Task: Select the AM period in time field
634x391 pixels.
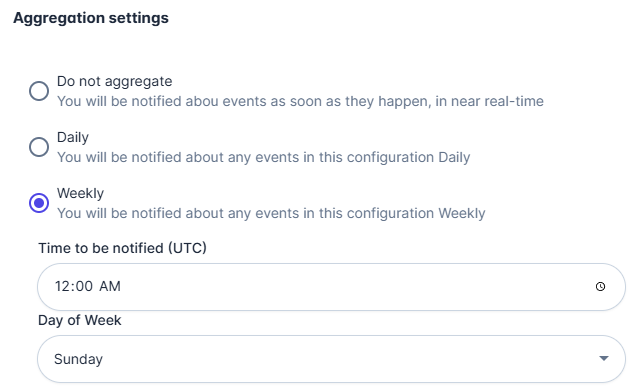Action: (x=110, y=286)
